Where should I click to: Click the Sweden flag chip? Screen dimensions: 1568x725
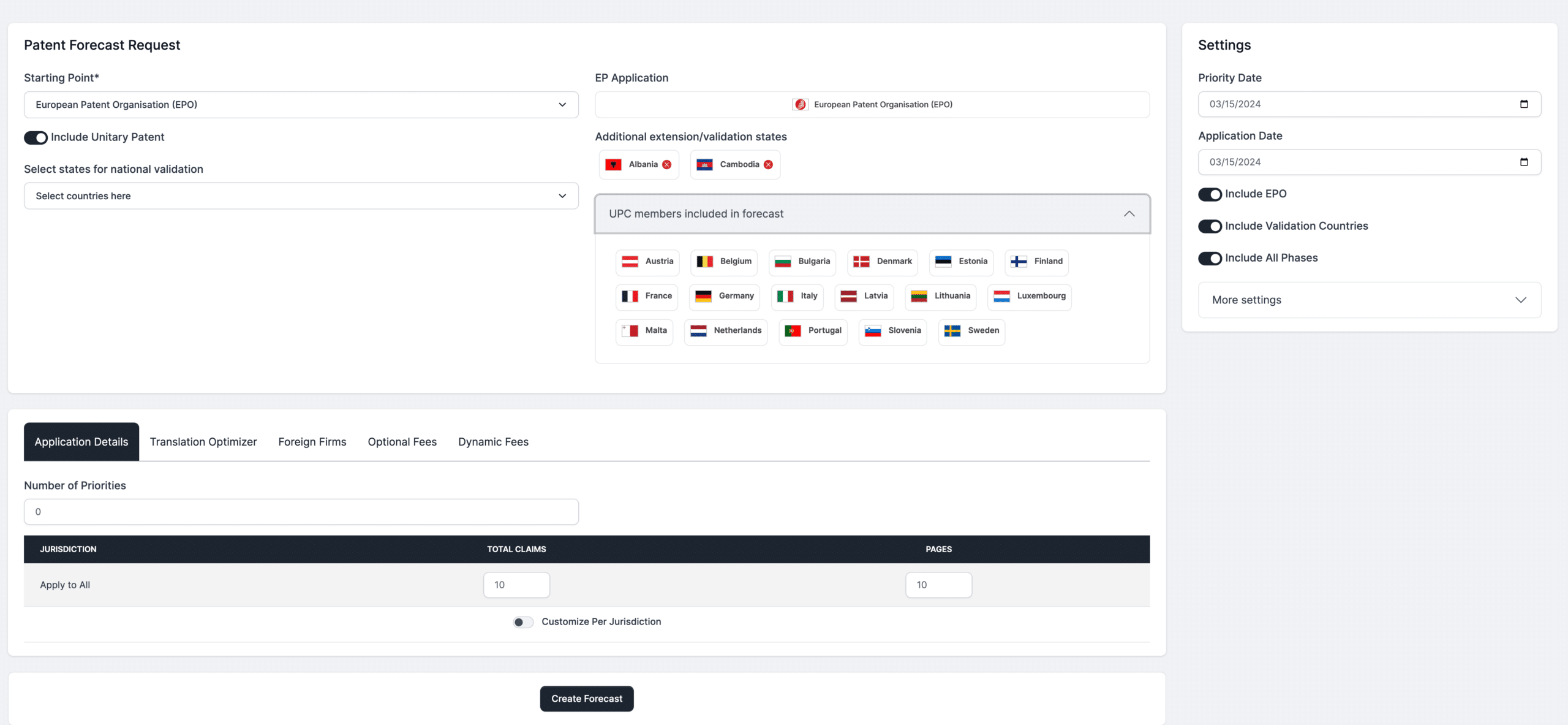point(971,332)
